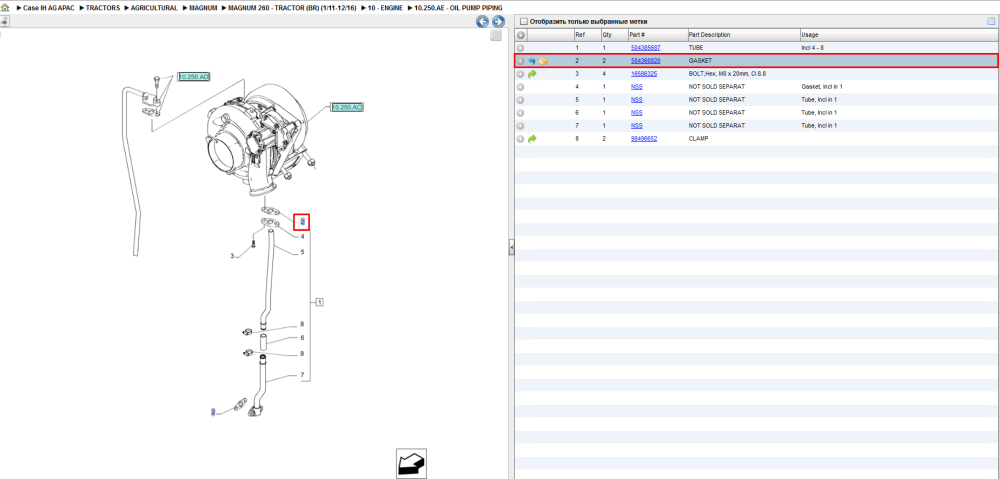Navigate to previous figure with blue back arrow
The width and height of the screenshot is (1000, 479).
tap(483, 21)
